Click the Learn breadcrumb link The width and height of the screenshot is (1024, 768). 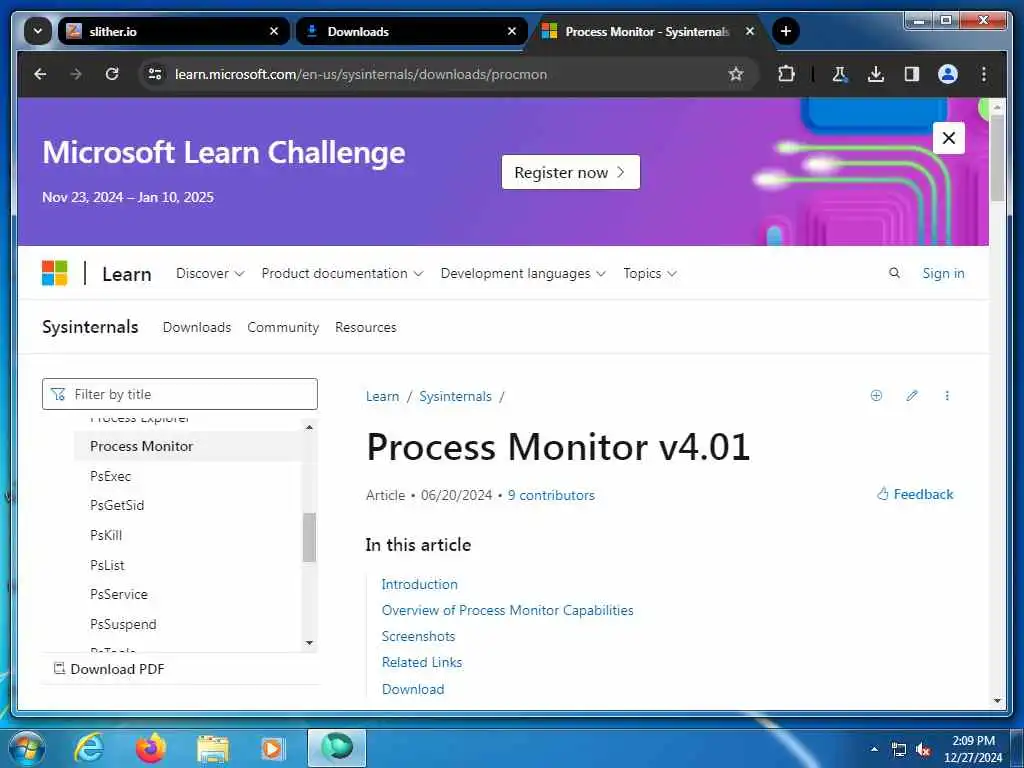382,396
